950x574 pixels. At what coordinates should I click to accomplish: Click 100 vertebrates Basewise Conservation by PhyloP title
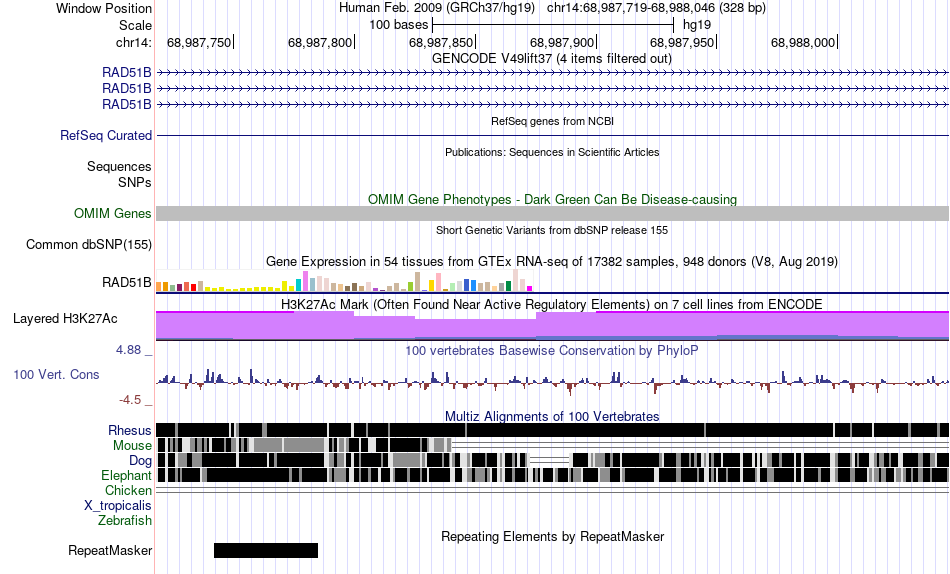(552, 350)
